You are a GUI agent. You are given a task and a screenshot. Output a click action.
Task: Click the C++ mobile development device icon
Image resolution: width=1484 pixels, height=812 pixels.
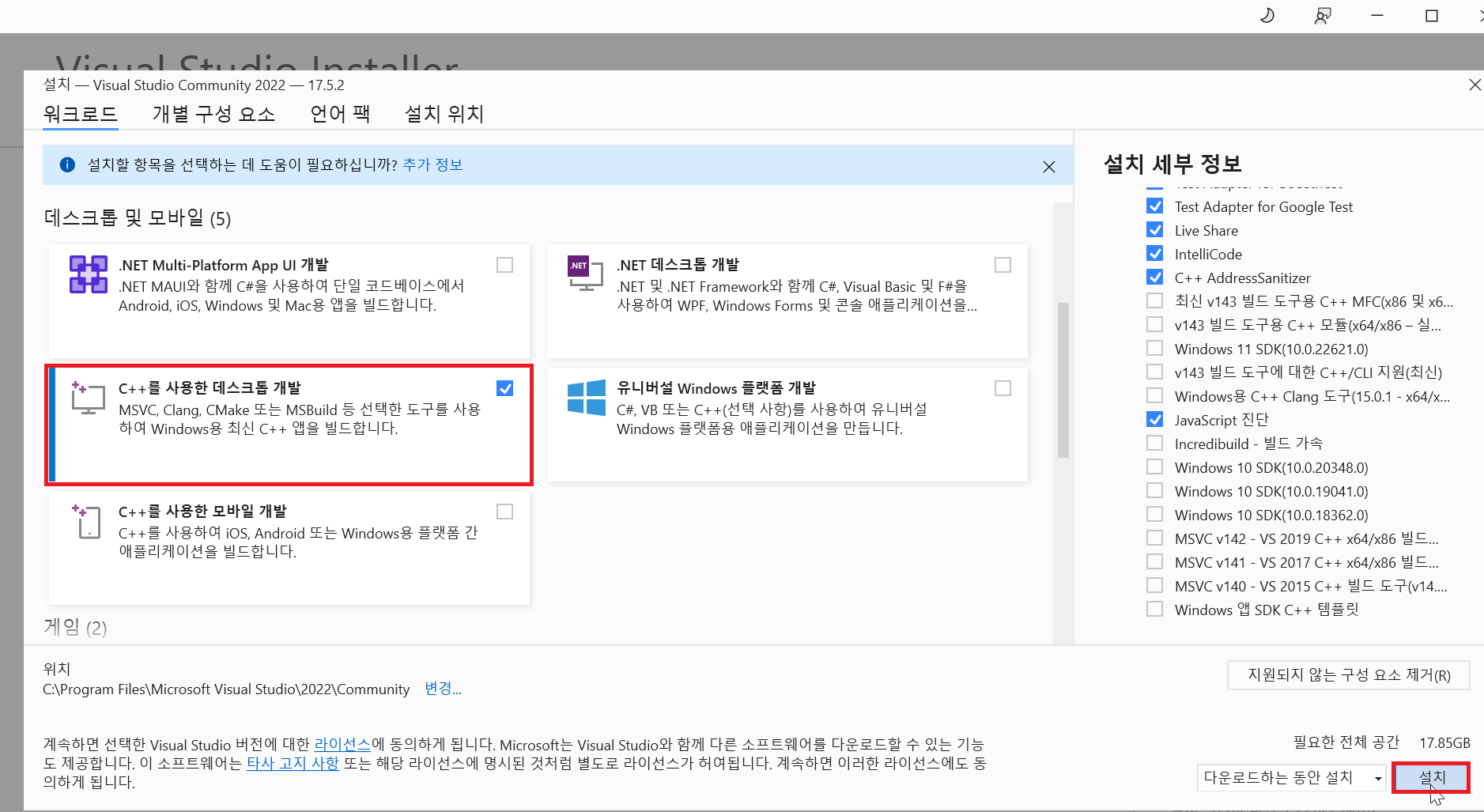click(x=87, y=521)
